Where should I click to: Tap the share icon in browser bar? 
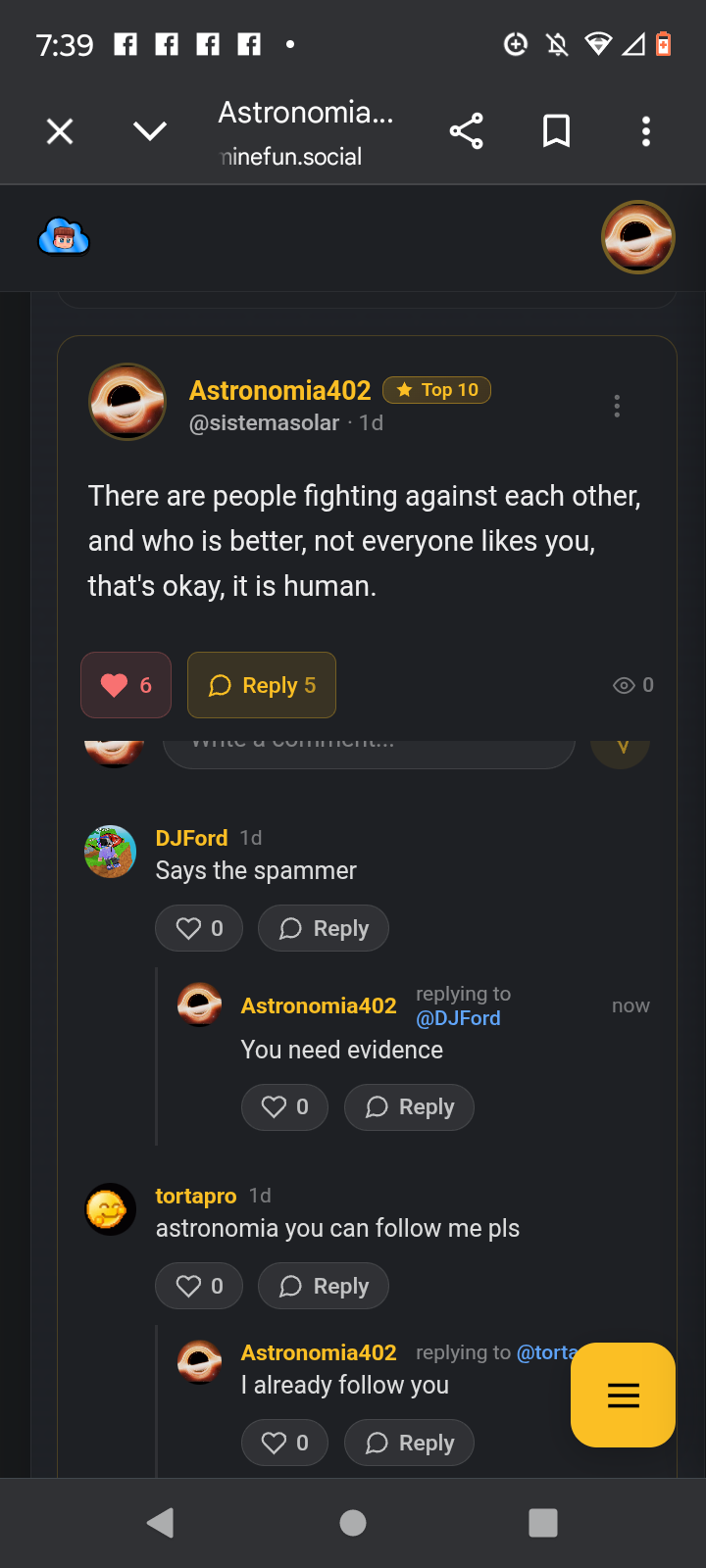[x=466, y=131]
